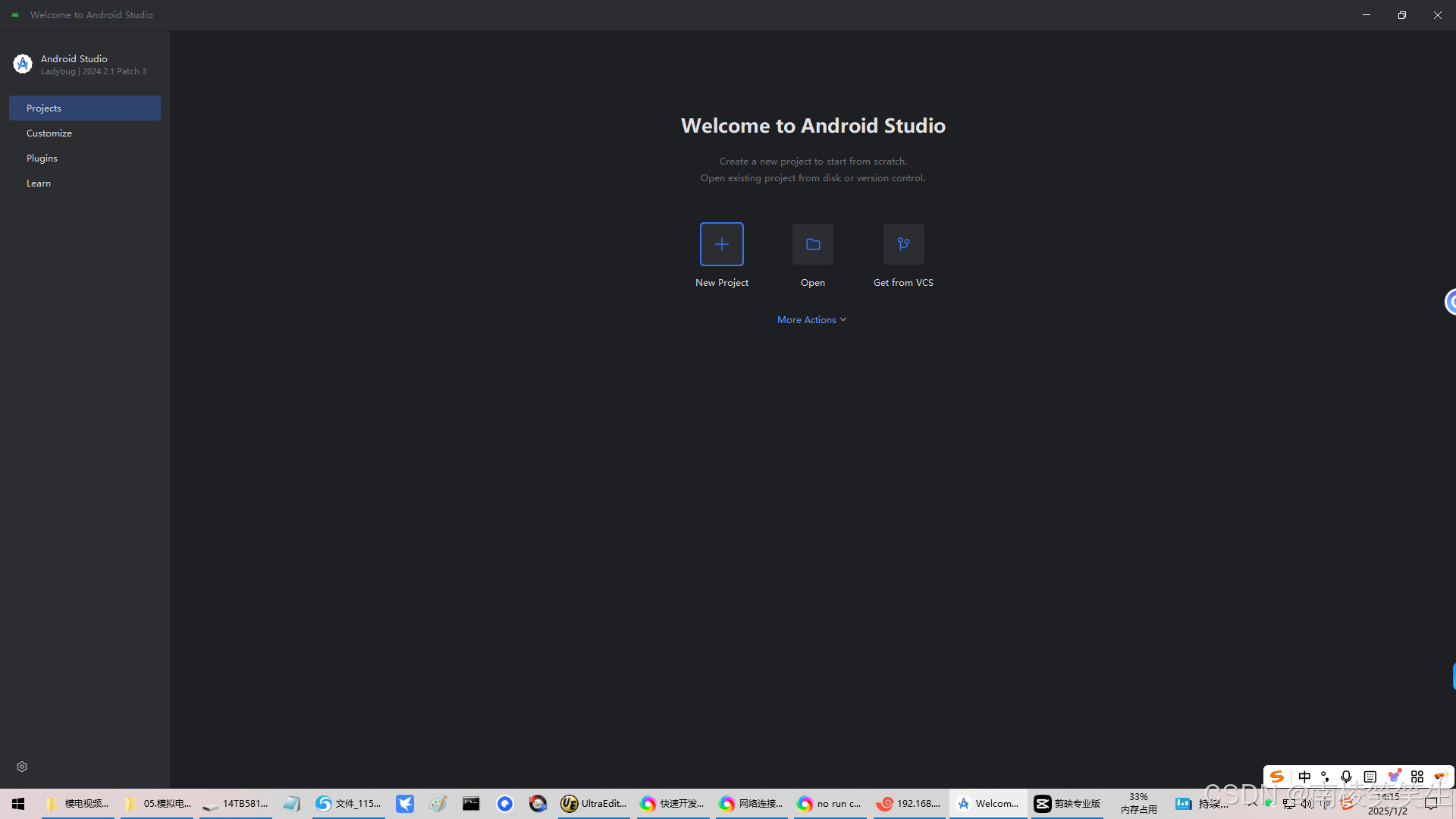
Task: Click the Windows Start button
Action: point(18,803)
